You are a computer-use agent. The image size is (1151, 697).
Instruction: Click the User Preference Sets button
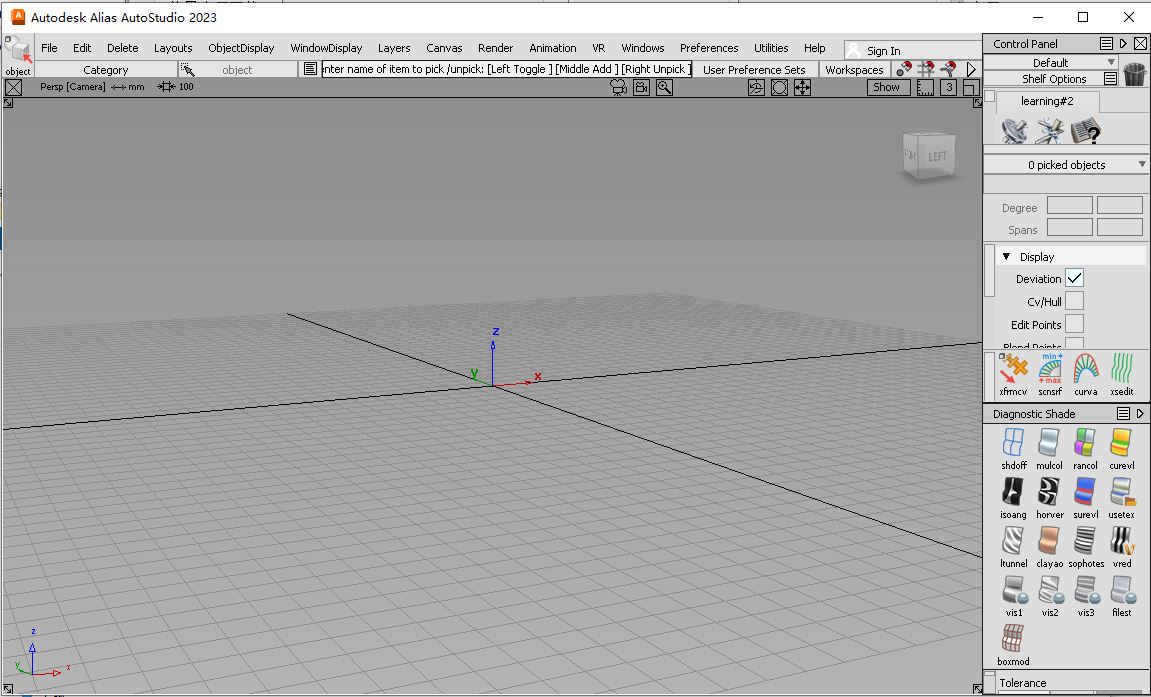tap(754, 70)
